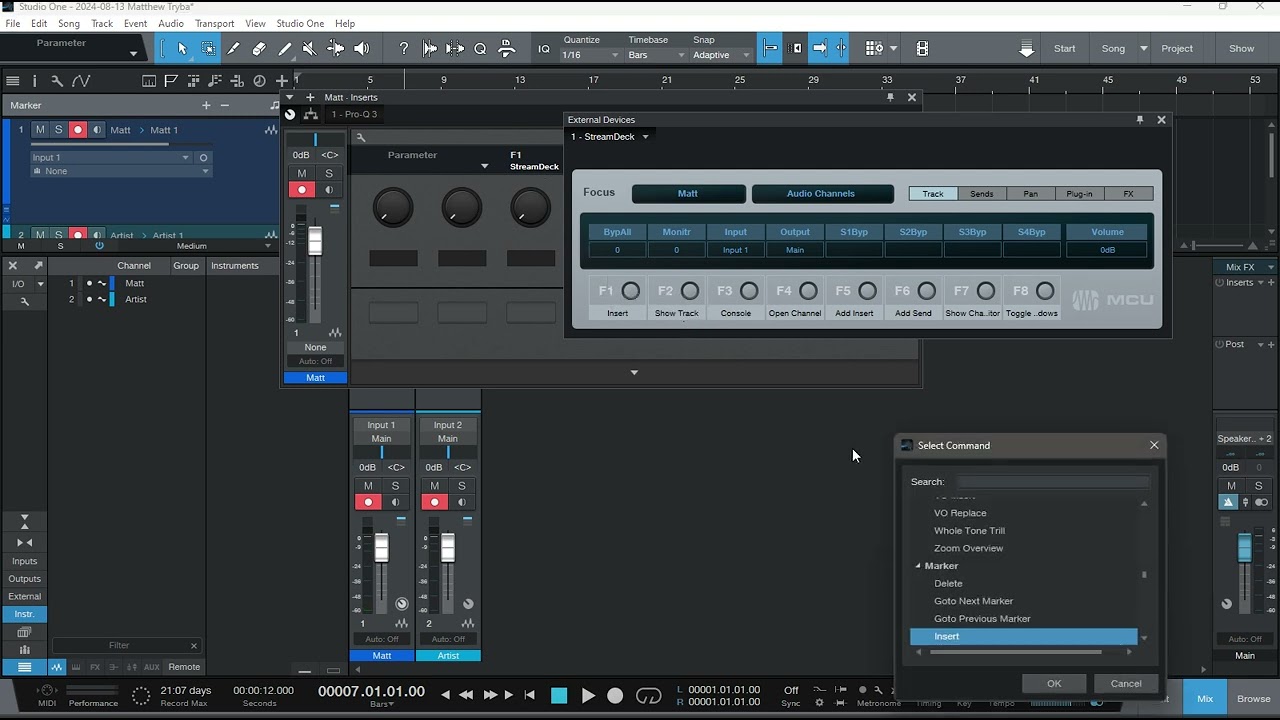
Task: Select the Arrow tool
Action: 182,48
